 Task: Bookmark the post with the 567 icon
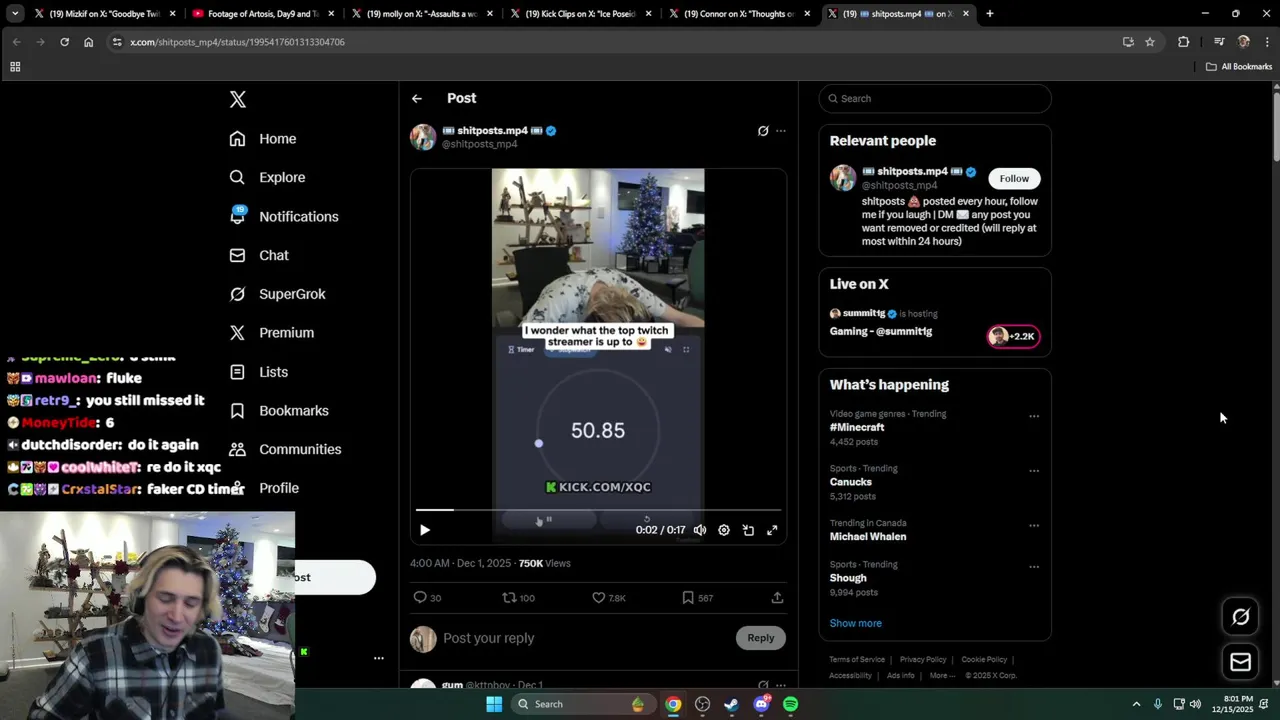tap(697, 597)
